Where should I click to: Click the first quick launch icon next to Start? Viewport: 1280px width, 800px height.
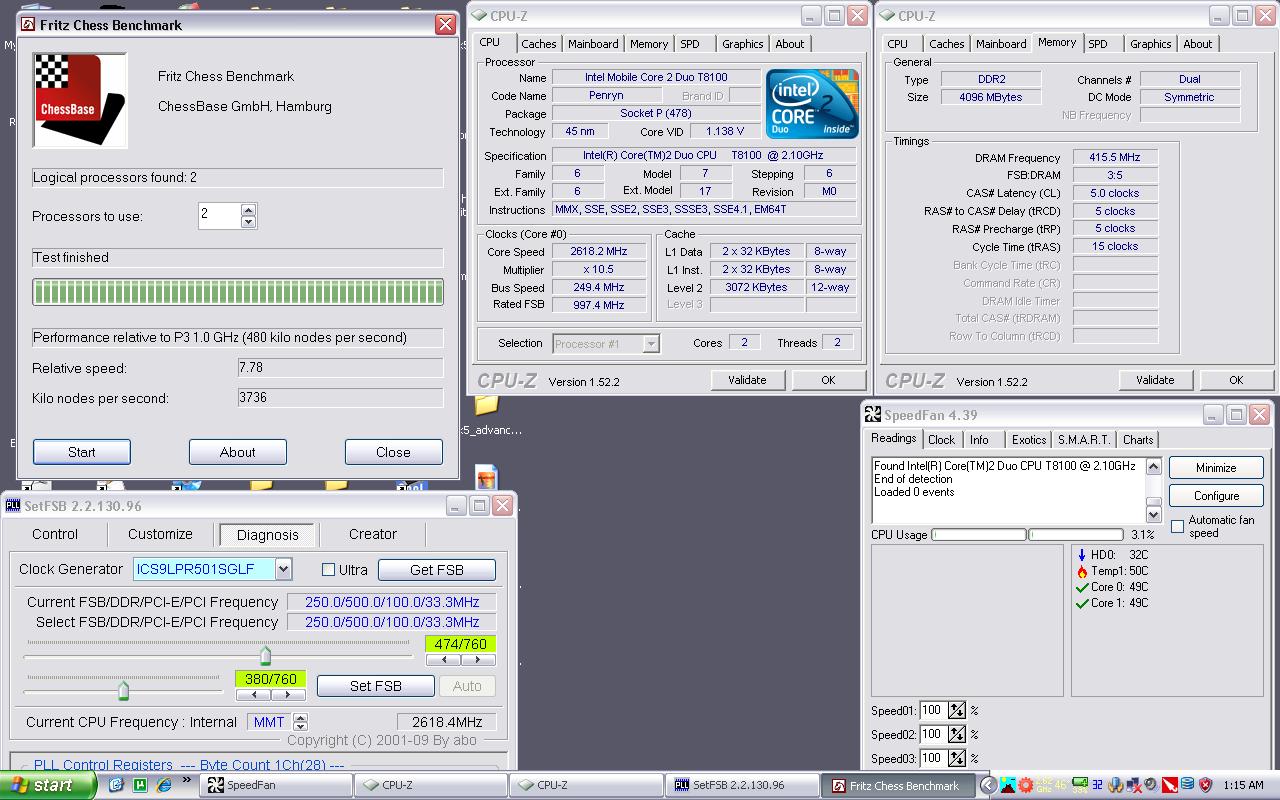point(116,785)
